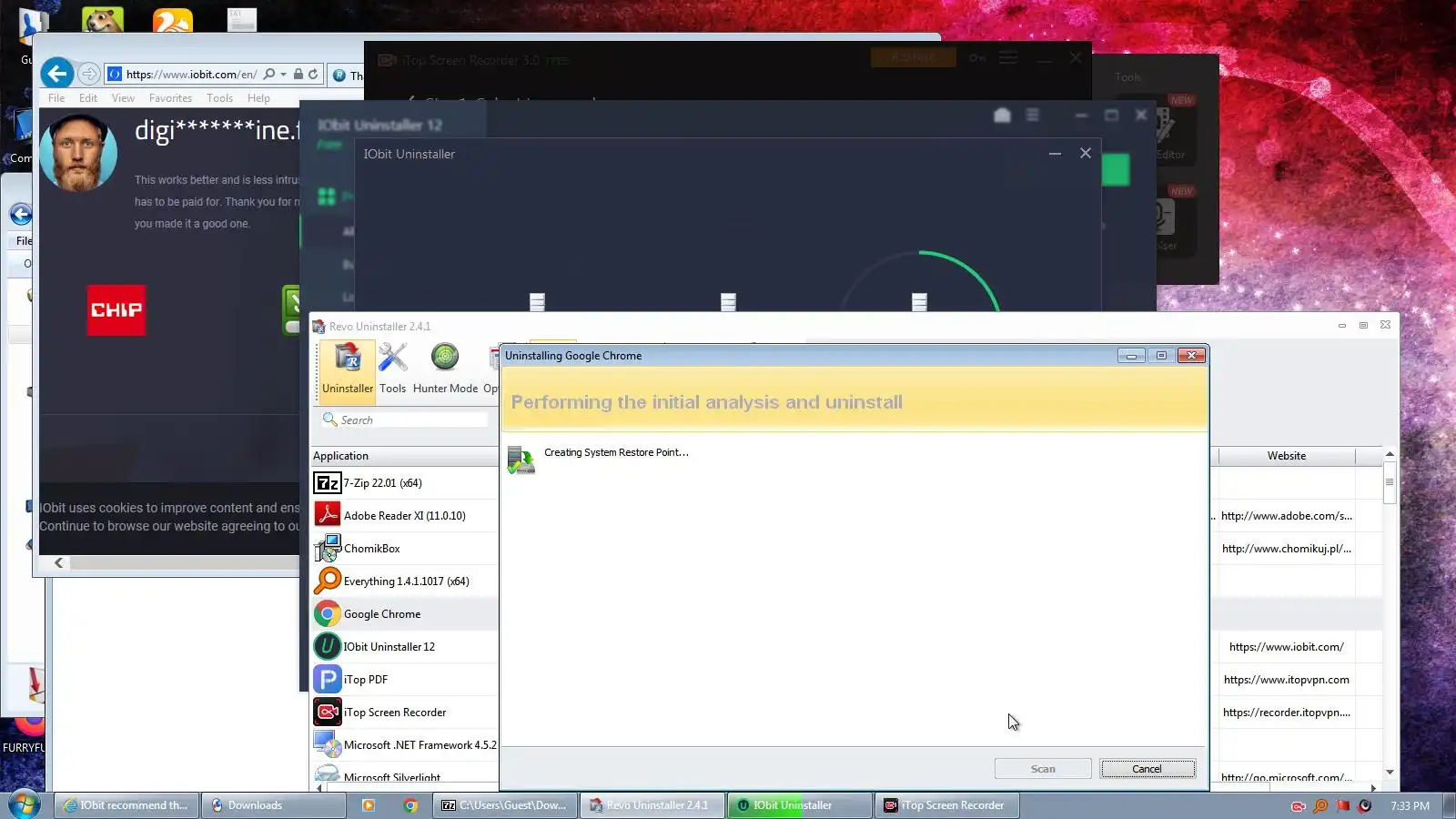The height and width of the screenshot is (819, 1456).
Task: Select the IObit Uninstaller 12 icon in the list
Action: pos(328,647)
